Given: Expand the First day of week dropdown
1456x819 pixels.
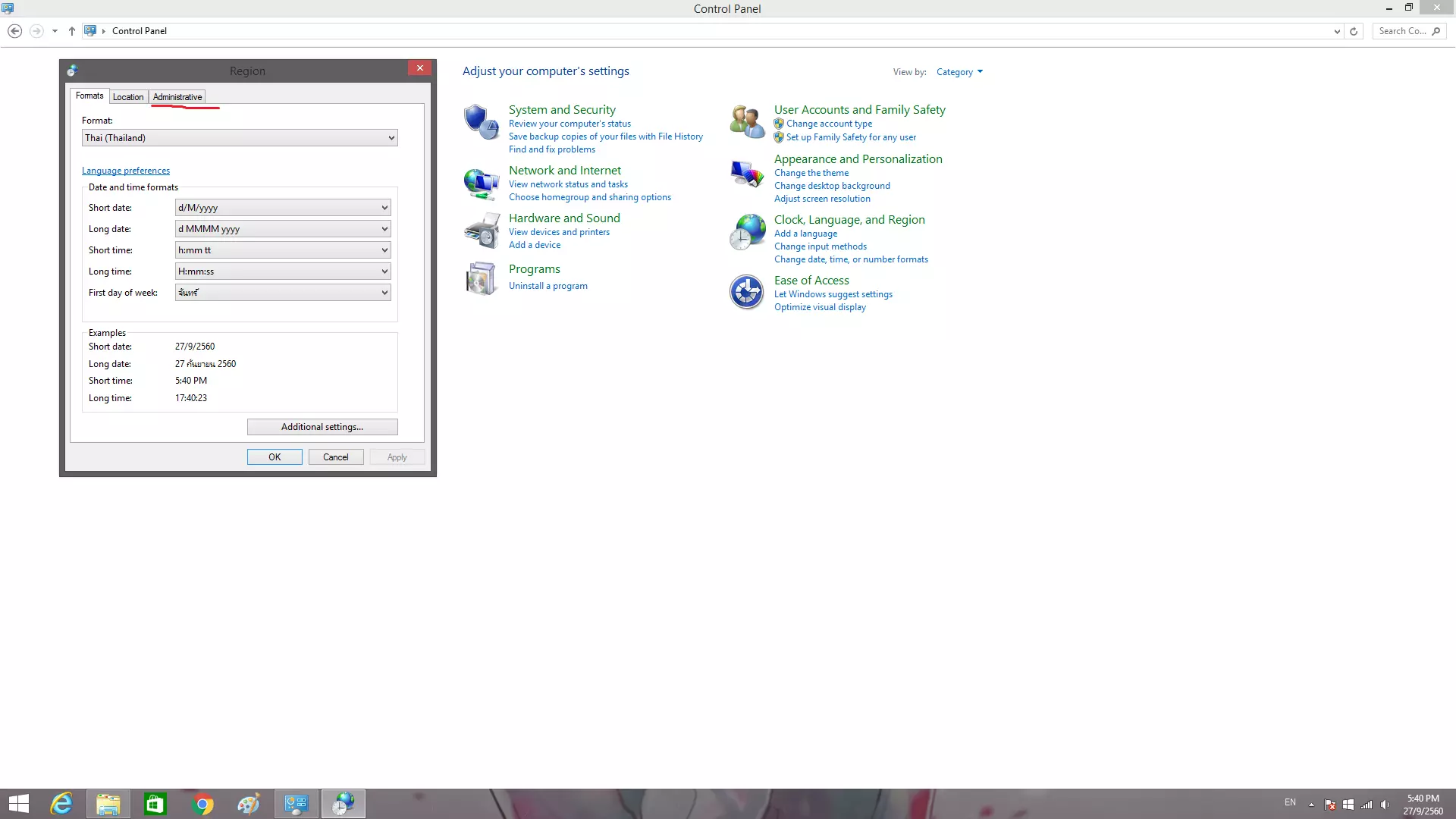Looking at the screenshot, I should click(283, 293).
